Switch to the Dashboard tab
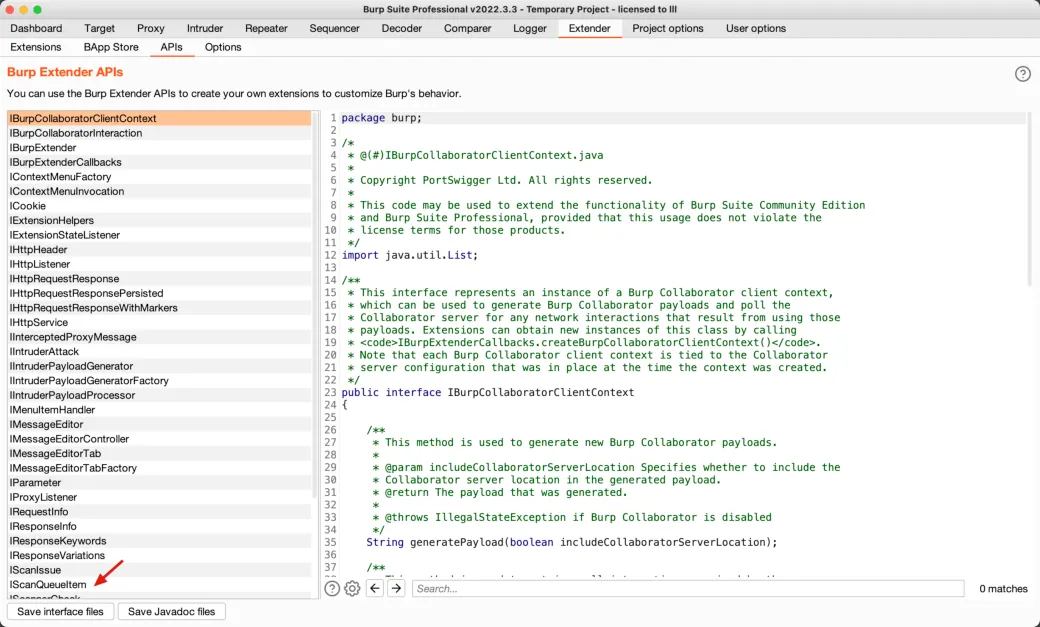This screenshot has height=627, width=1040. coord(36,29)
